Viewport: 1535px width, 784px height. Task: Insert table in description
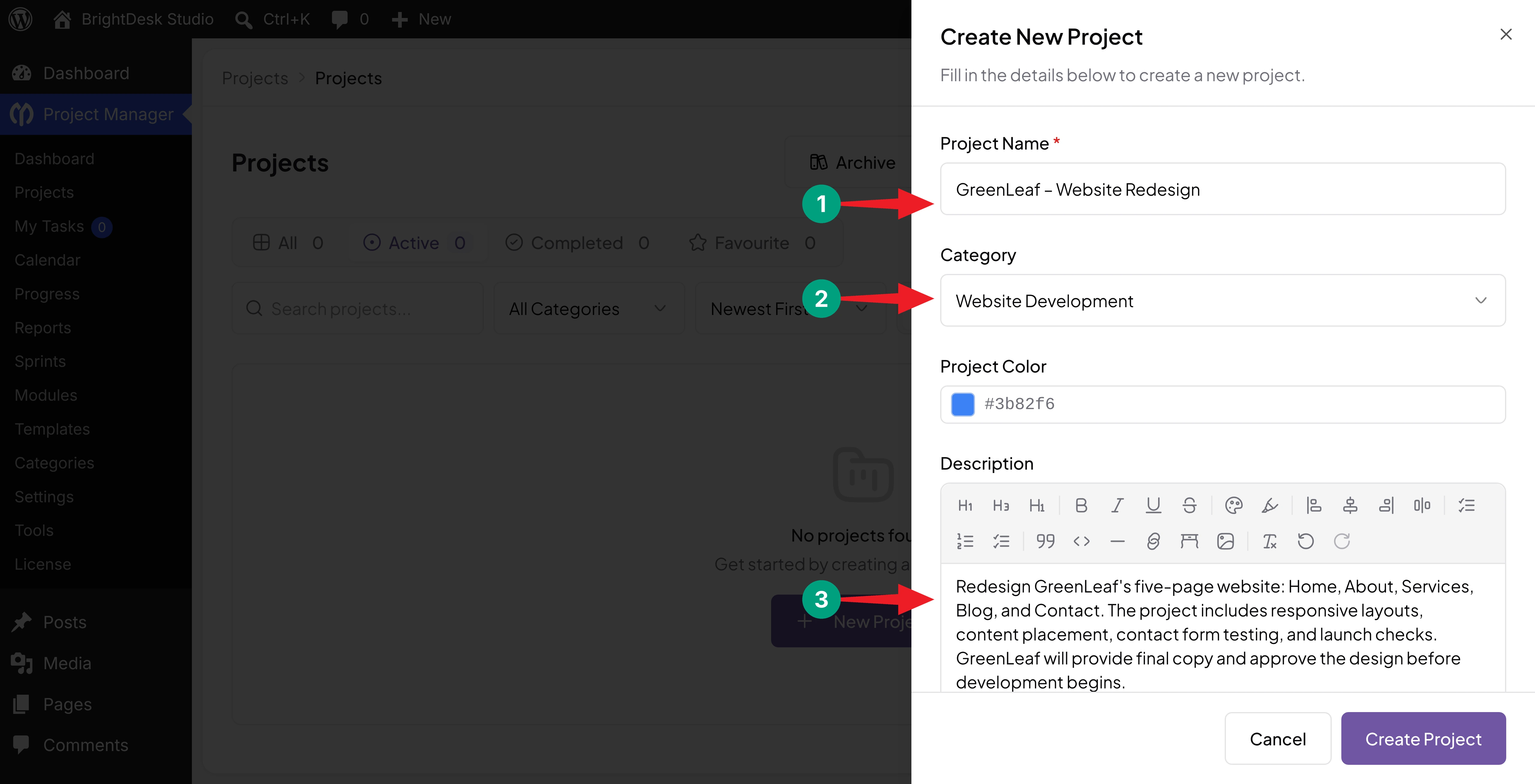[1189, 542]
